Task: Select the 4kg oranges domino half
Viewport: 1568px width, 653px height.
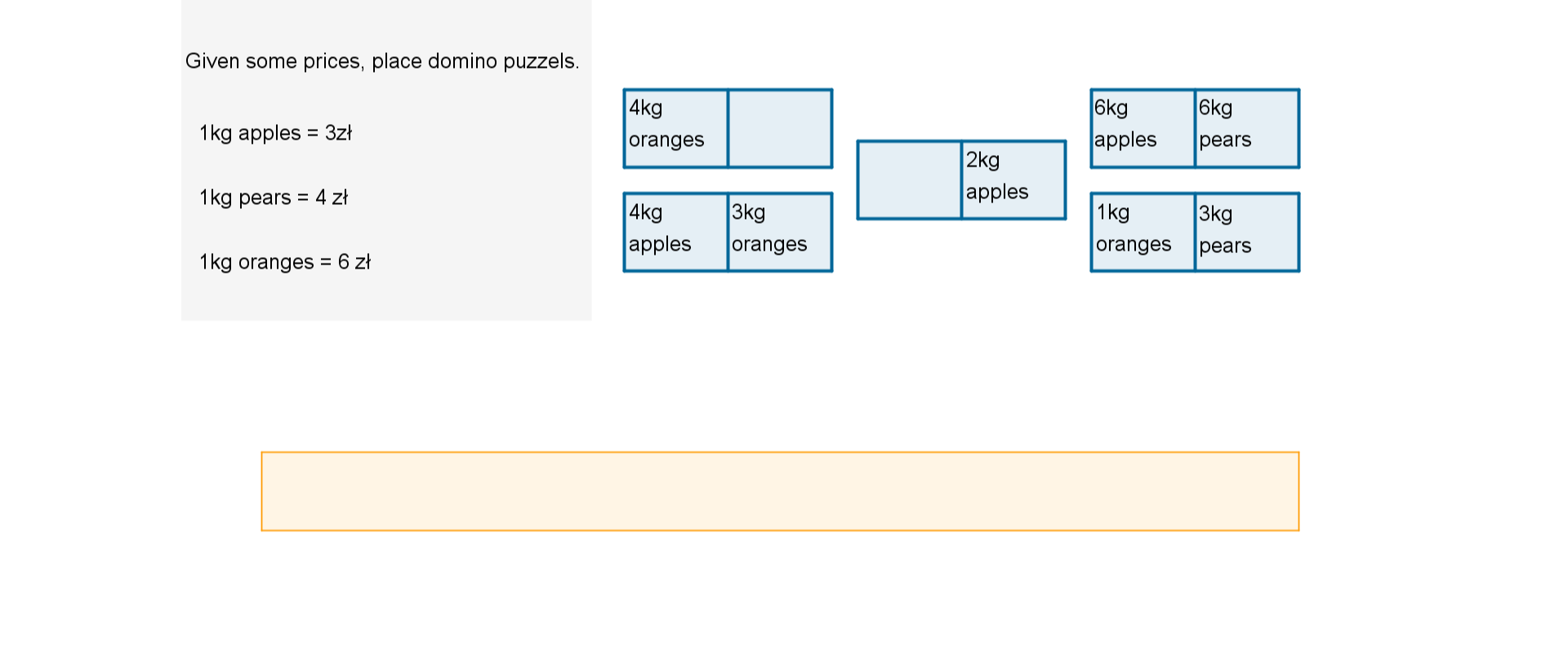Action: pos(675,129)
